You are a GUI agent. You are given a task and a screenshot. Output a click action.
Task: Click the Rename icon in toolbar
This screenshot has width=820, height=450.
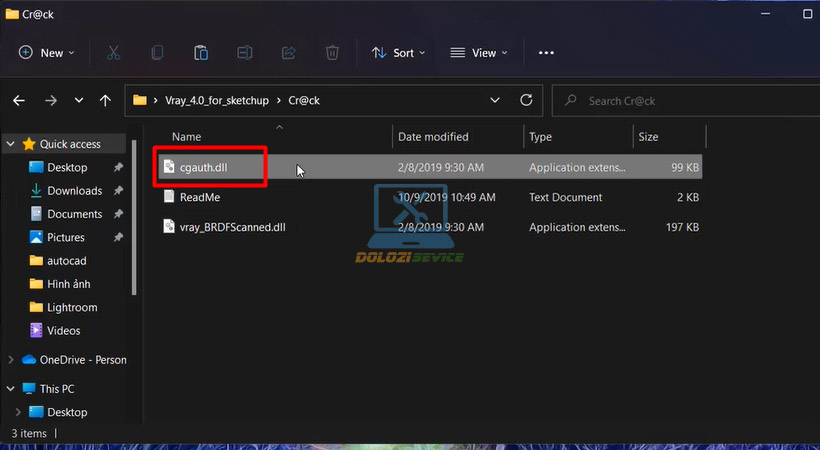(x=245, y=53)
